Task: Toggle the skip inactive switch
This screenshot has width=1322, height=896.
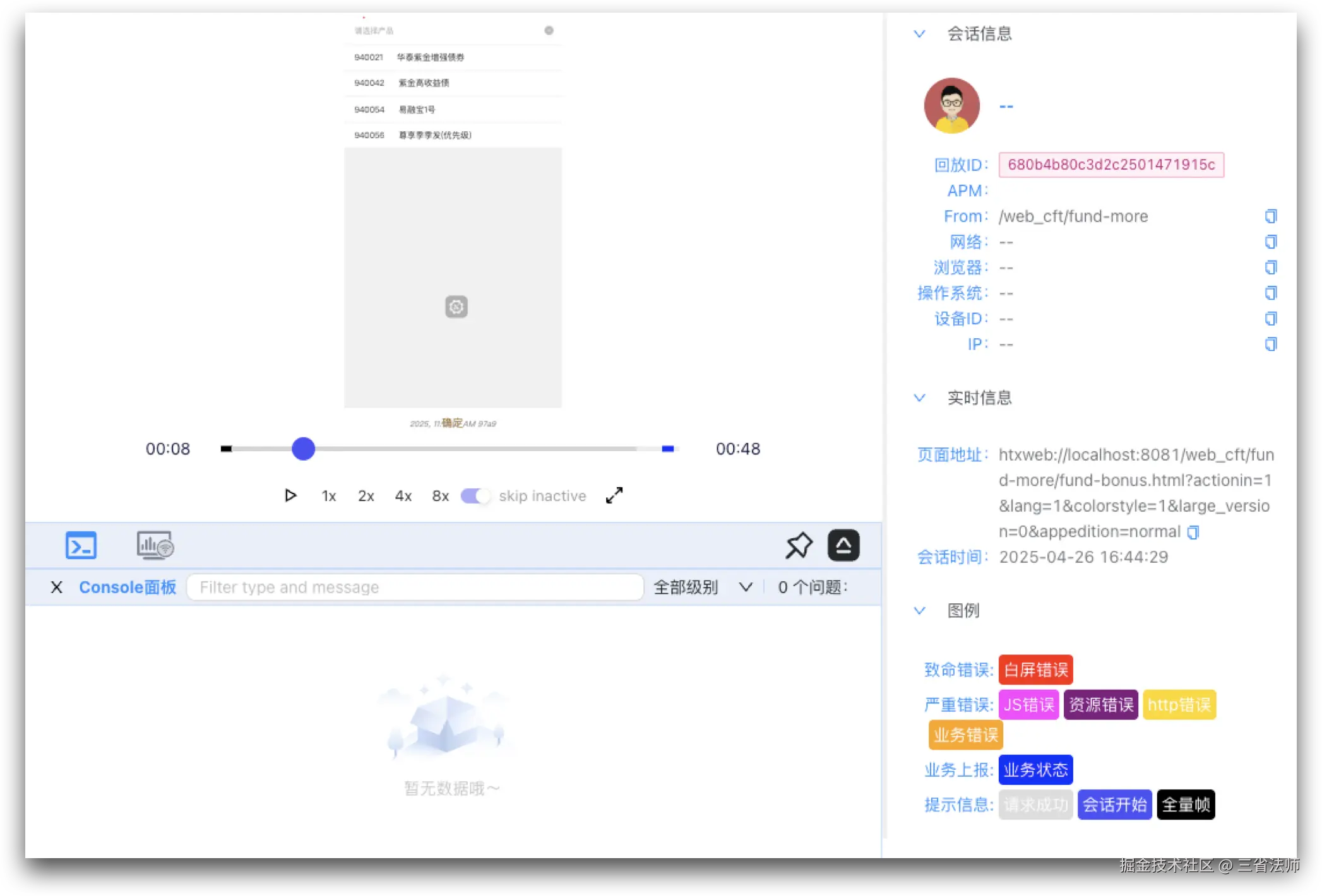Action: [x=475, y=496]
